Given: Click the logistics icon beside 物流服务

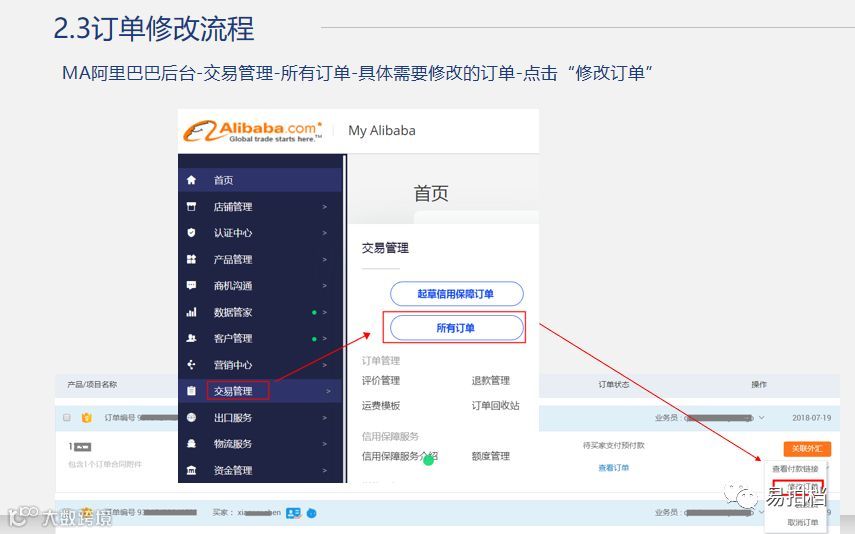Looking at the screenshot, I should pos(191,443).
